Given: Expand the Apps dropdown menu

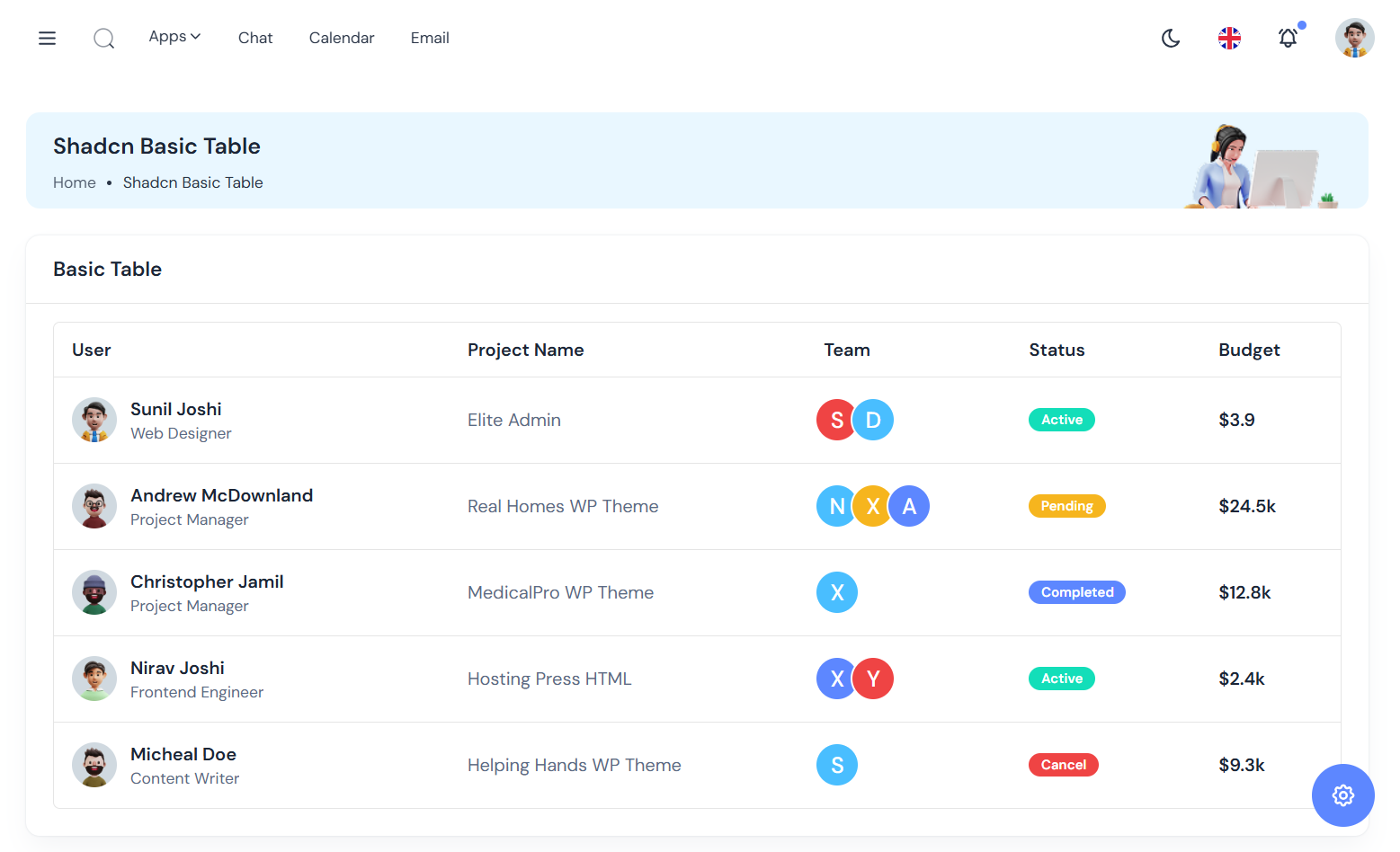Looking at the screenshot, I should point(174,37).
